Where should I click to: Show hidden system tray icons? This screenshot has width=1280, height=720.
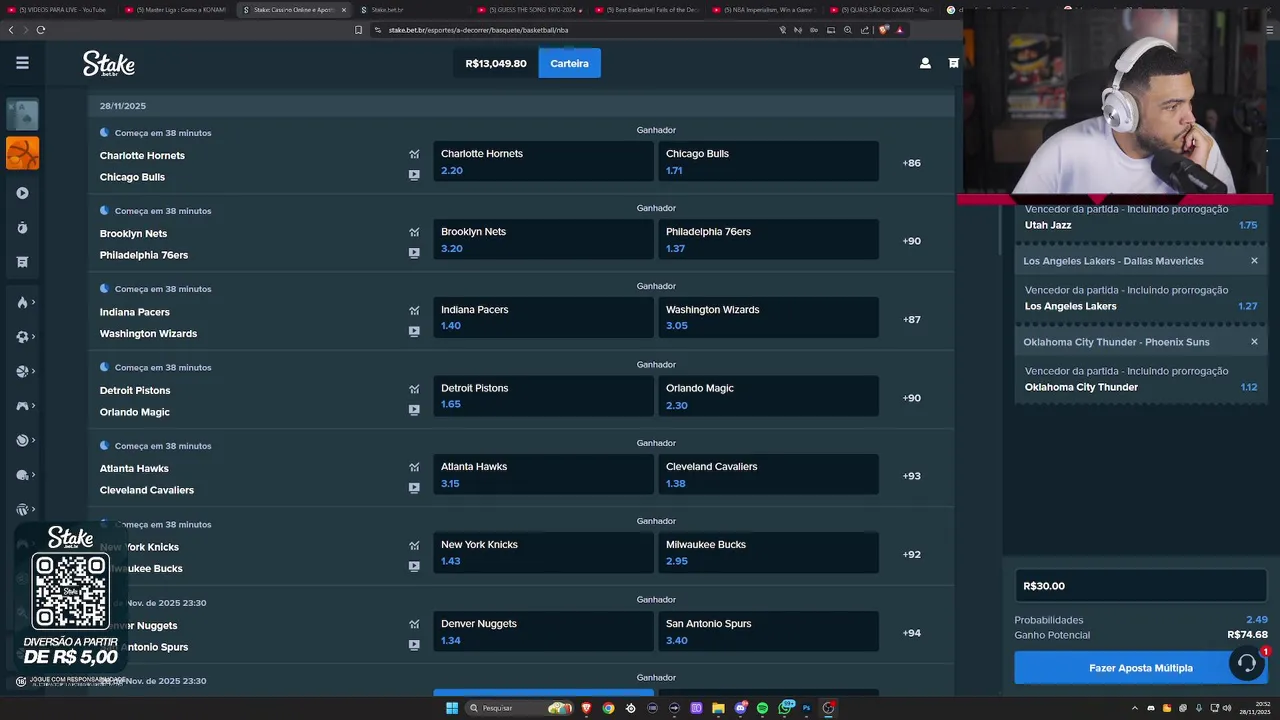click(x=1135, y=708)
